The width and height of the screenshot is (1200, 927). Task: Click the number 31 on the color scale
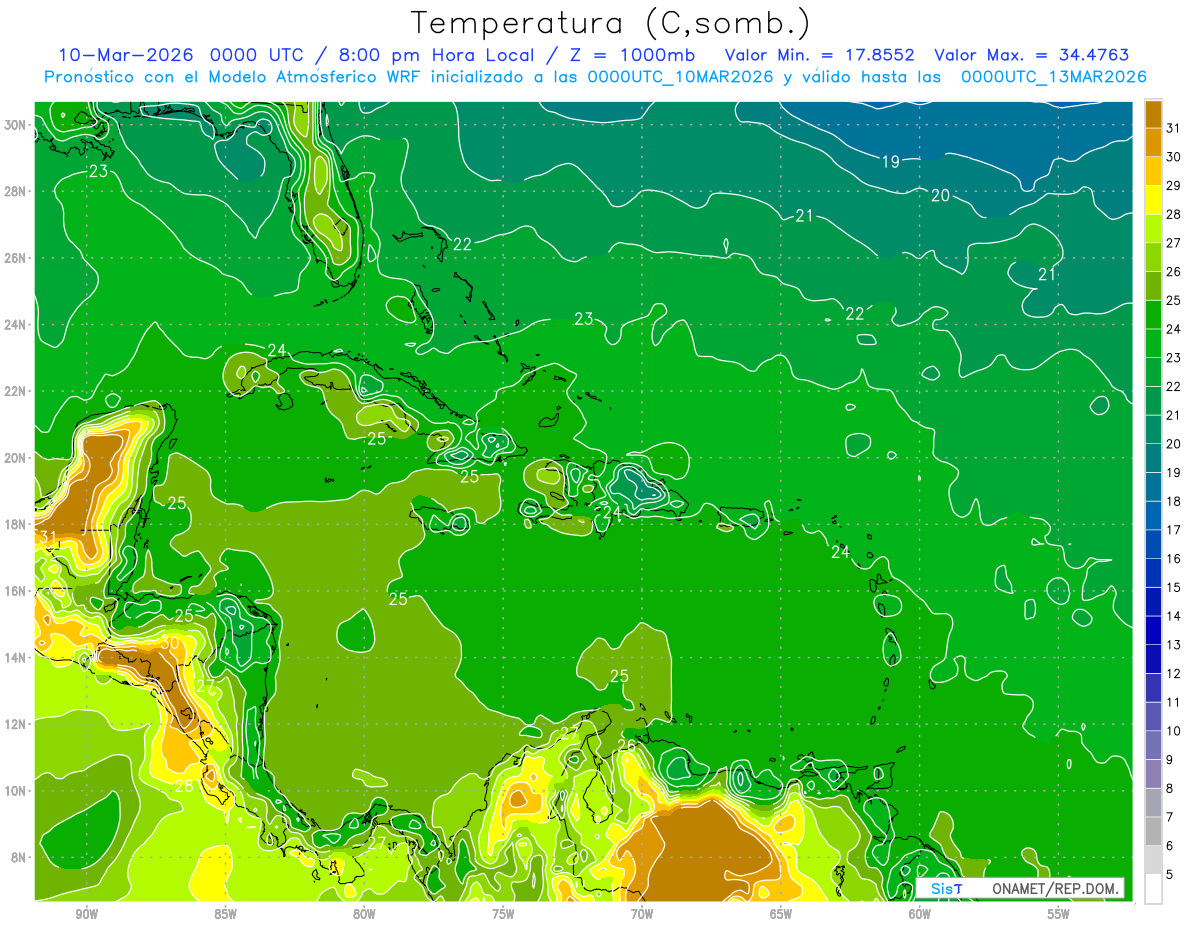[1174, 129]
